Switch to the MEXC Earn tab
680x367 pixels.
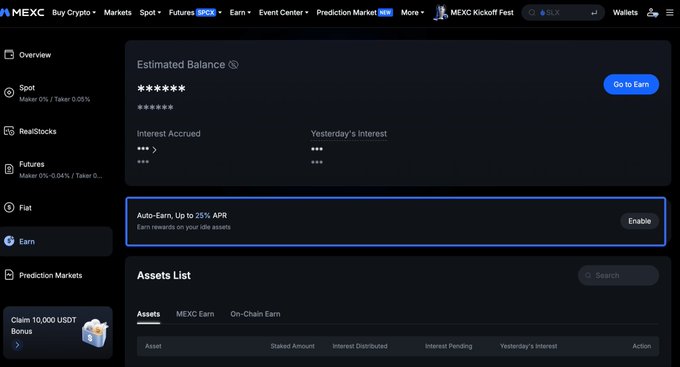click(195, 314)
